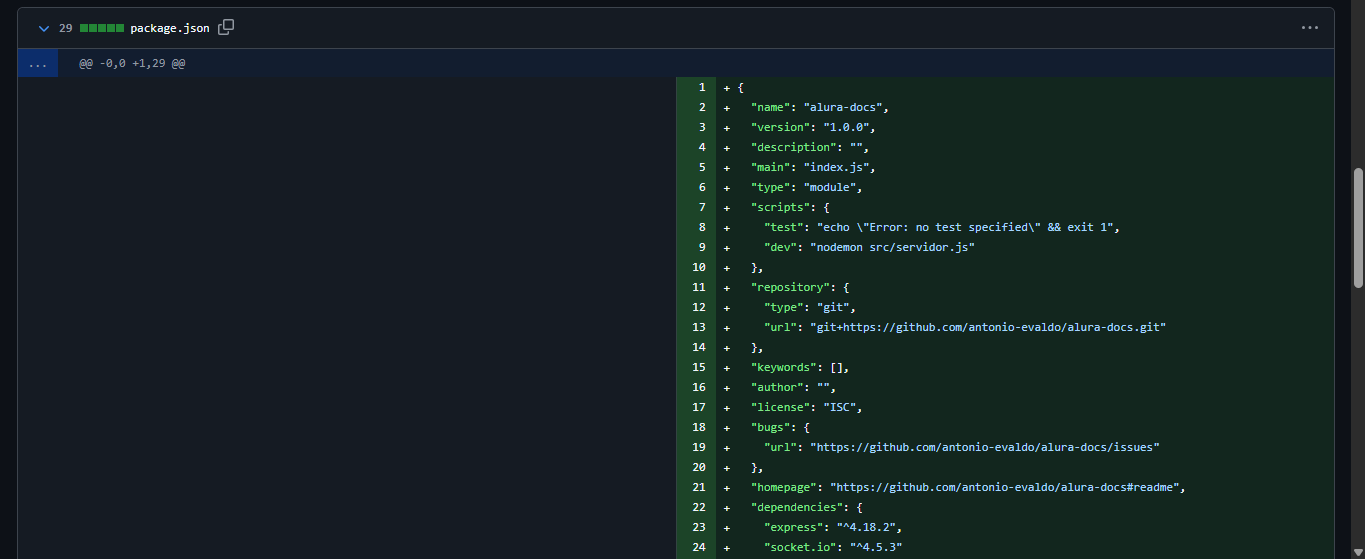The image size is (1365, 559).
Task: Click the nodemon src/servidor.js dev script line
Action: point(868,247)
